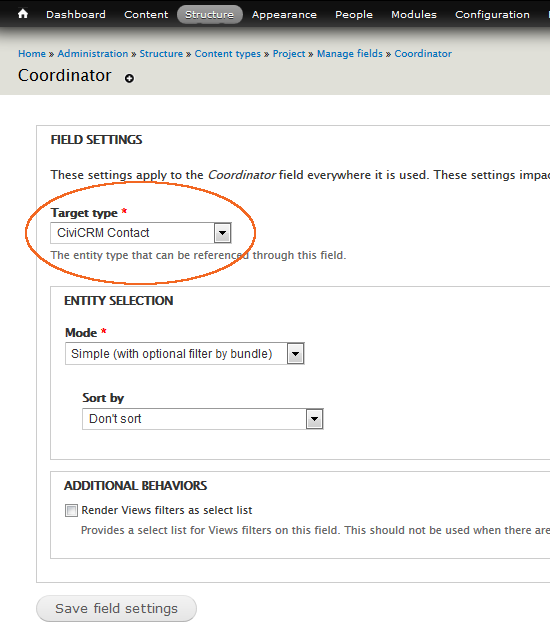The image size is (550, 643).
Task: Click the Coordinator page title
Action: point(65,75)
